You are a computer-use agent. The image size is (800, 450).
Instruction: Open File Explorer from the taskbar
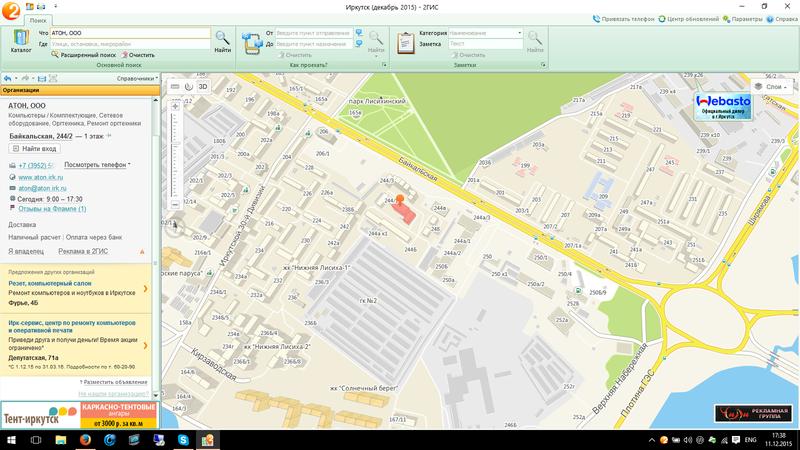(61, 440)
